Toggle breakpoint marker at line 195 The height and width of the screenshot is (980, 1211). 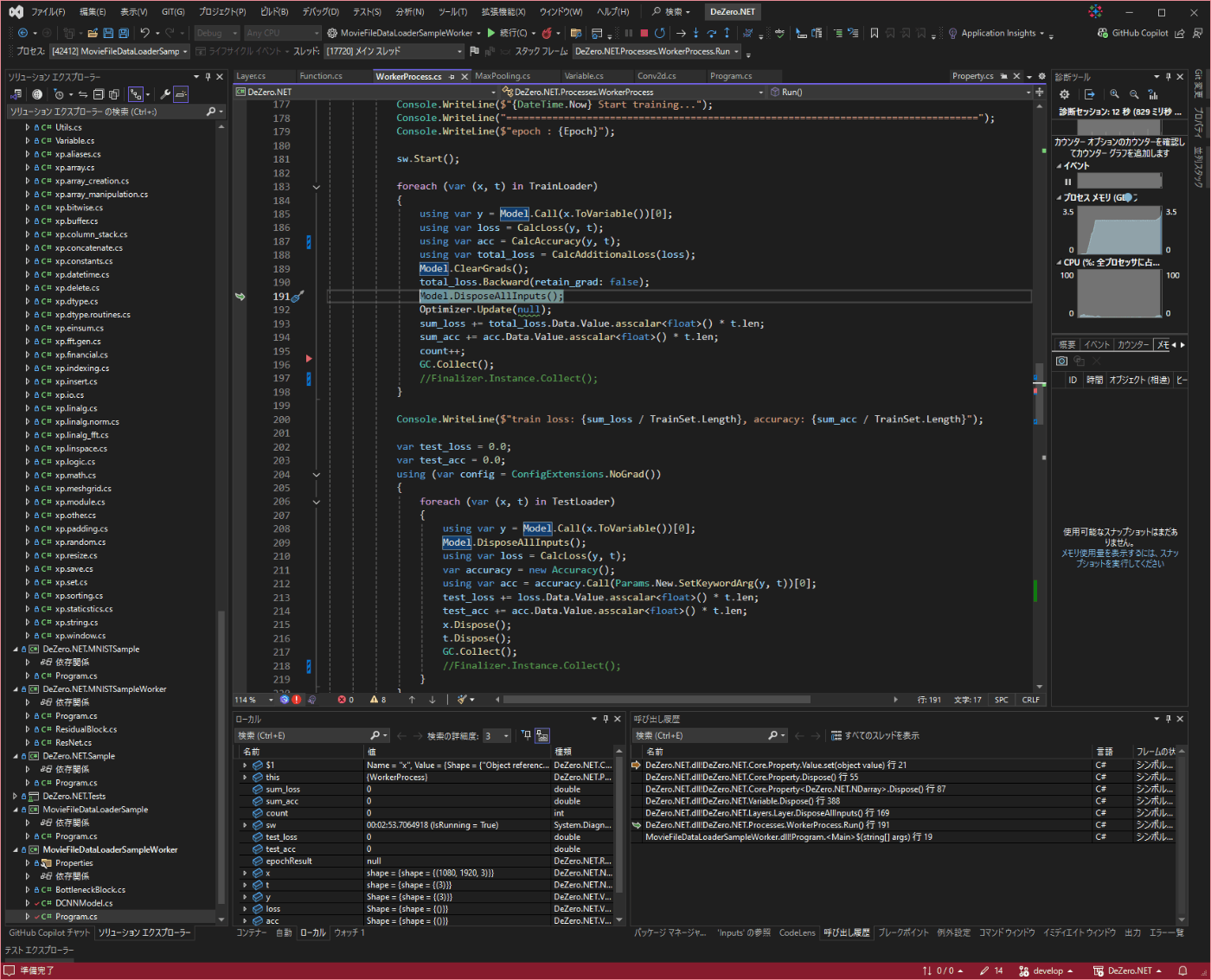coord(309,358)
